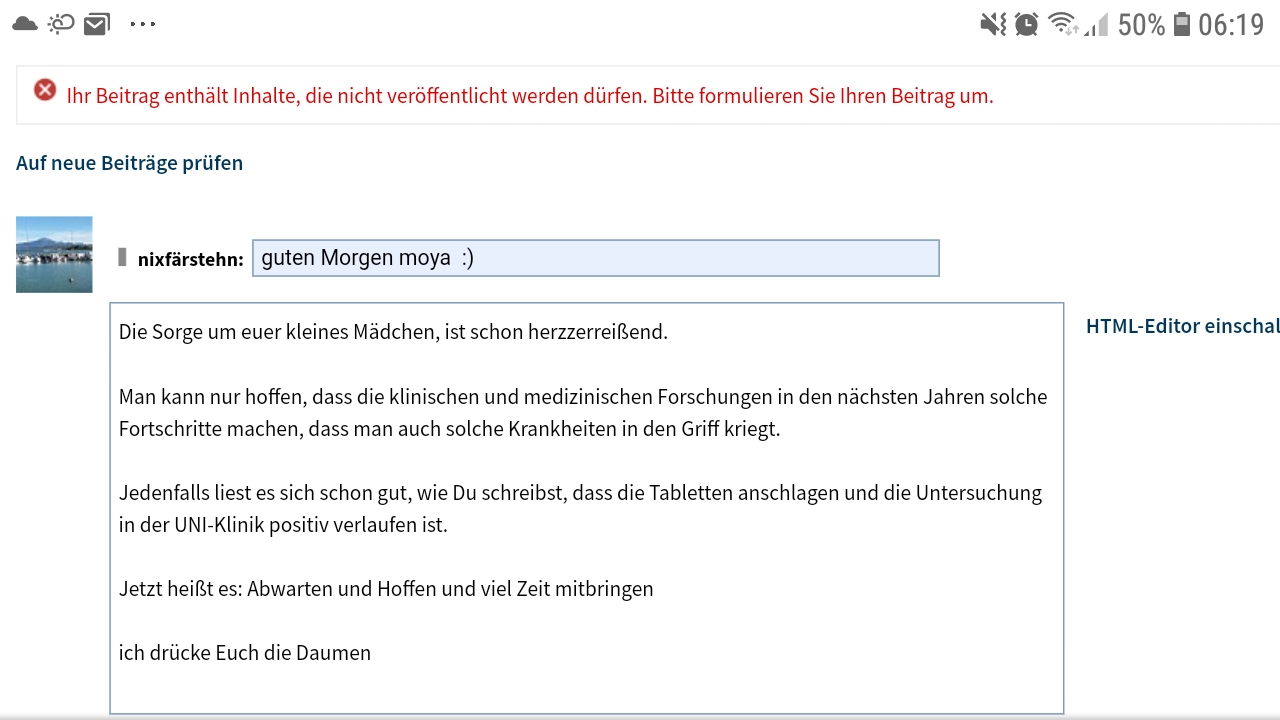Tap the cloud icon in status bar
Image resolution: width=1280 pixels, height=720 pixels.
[x=25, y=23]
